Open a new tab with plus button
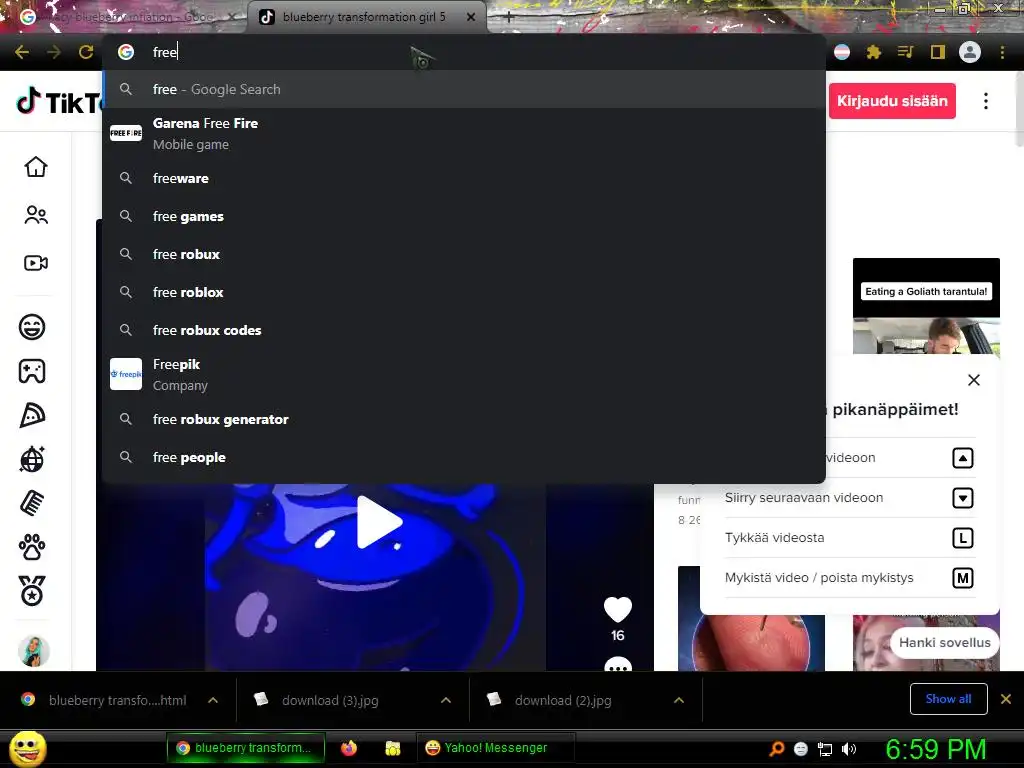 [x=509, y=18]
